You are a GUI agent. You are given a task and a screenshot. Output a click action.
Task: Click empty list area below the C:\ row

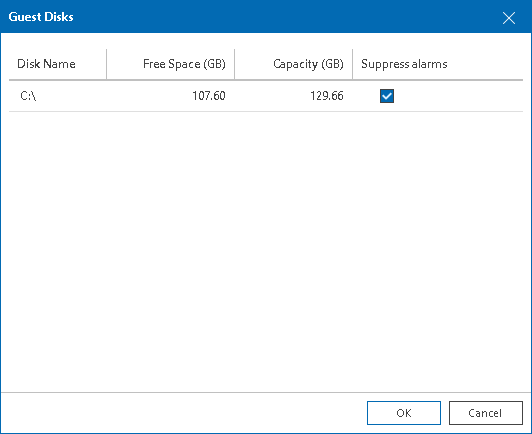pos(266,251)
